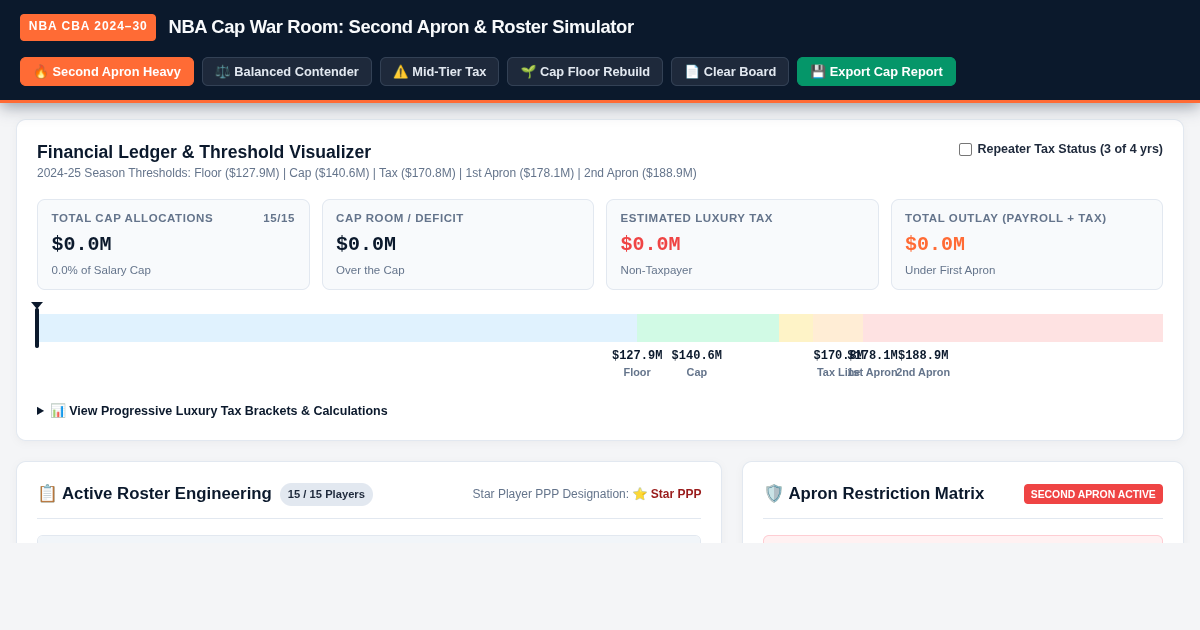Click the $140.6M Cap threshold label

697,364
